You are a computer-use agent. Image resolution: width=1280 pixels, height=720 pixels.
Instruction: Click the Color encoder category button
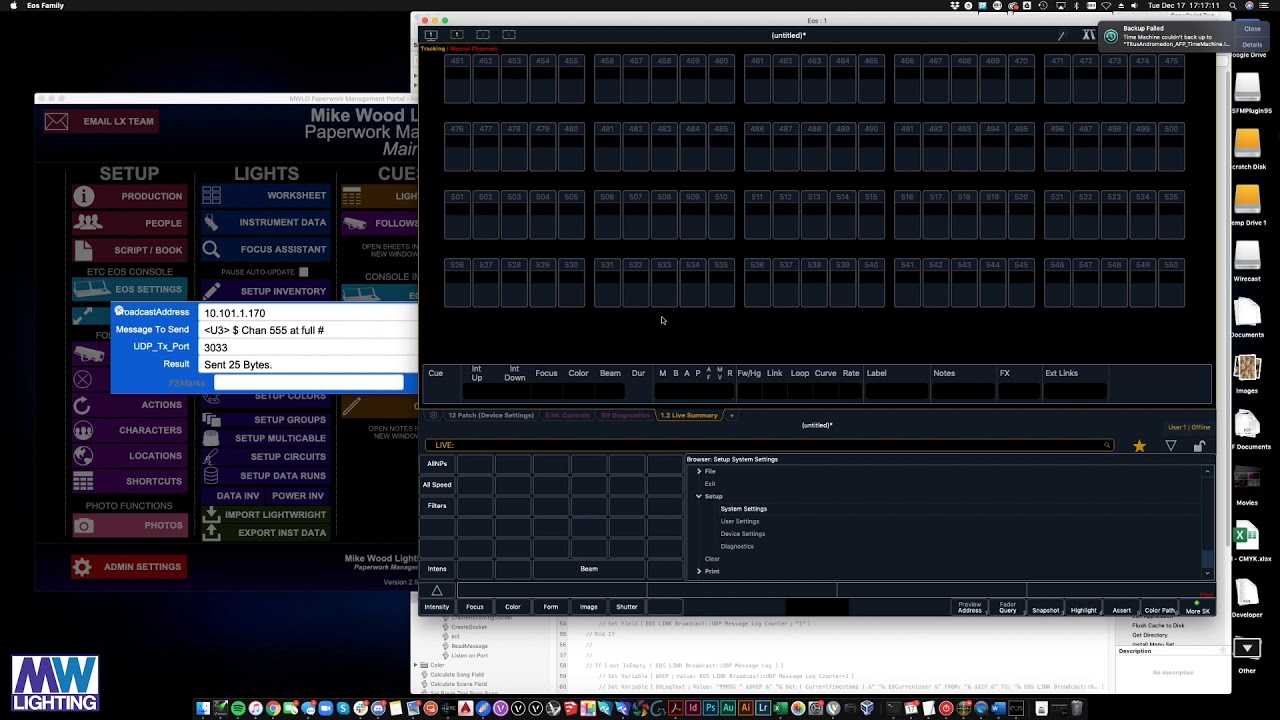513,607
